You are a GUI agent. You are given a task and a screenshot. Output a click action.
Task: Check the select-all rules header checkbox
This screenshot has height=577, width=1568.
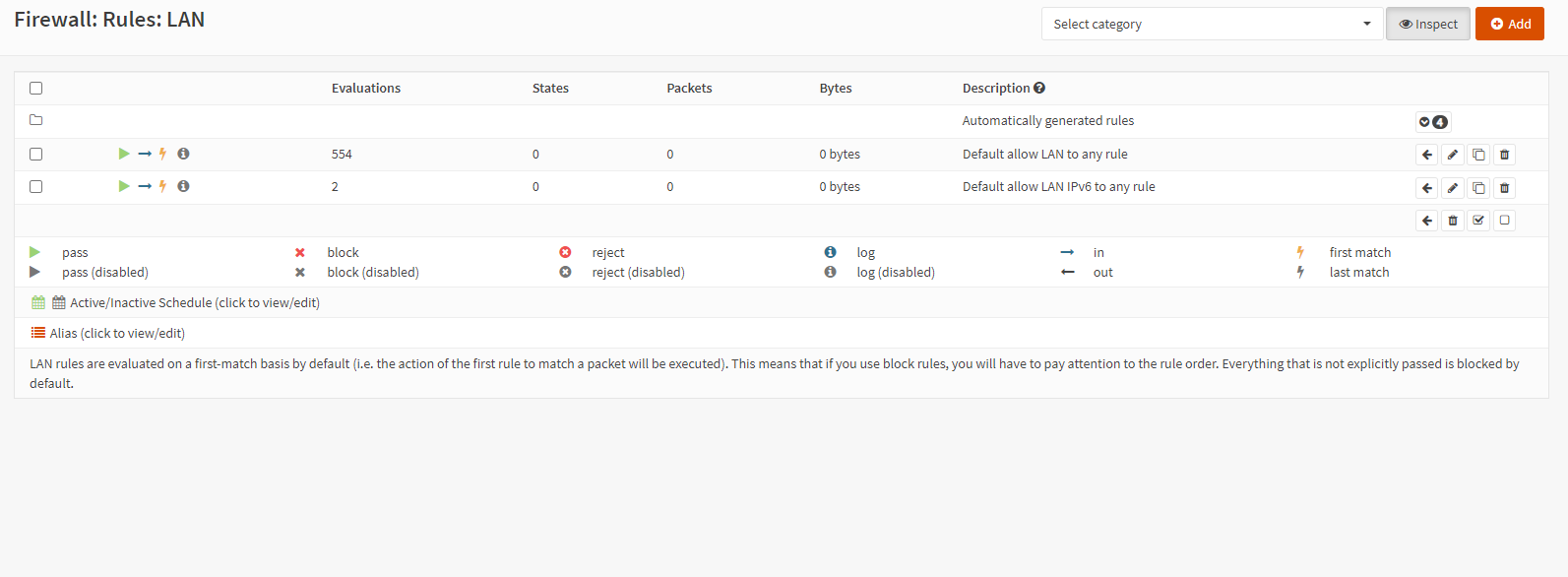point(36,88)
